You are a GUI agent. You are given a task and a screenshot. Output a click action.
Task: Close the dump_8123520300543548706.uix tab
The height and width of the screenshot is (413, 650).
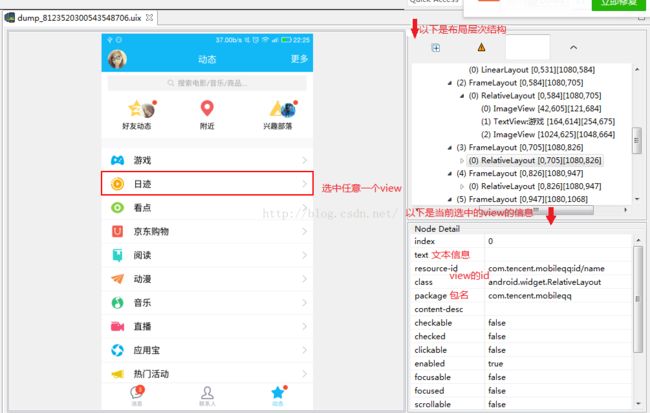[149, 17]
